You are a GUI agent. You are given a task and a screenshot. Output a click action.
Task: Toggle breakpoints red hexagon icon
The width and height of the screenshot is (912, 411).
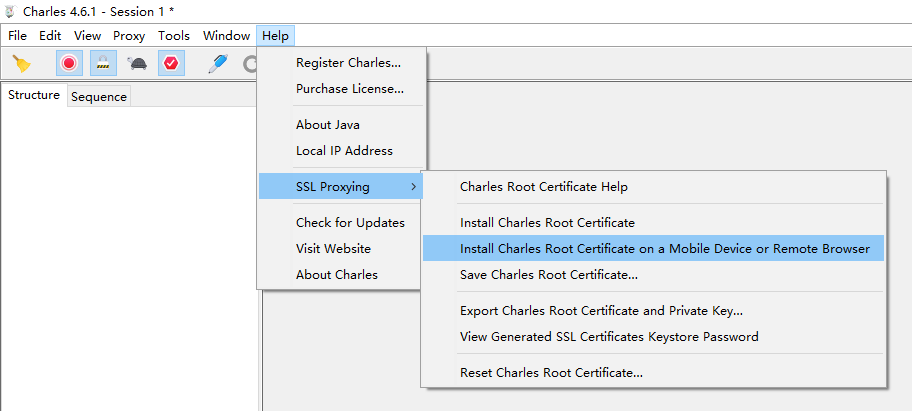[x=171, y=63]
